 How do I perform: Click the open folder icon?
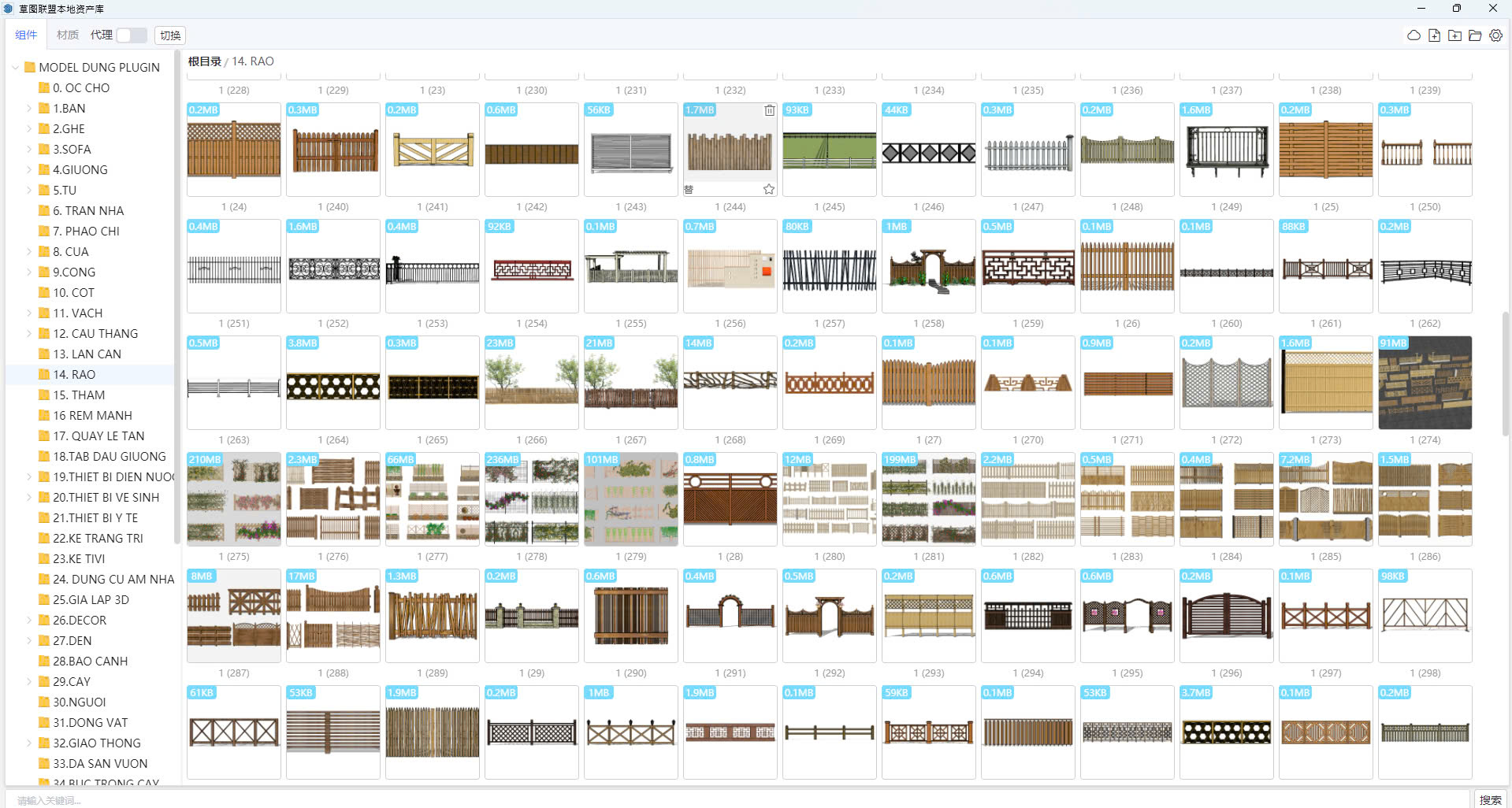(1475, 35)
